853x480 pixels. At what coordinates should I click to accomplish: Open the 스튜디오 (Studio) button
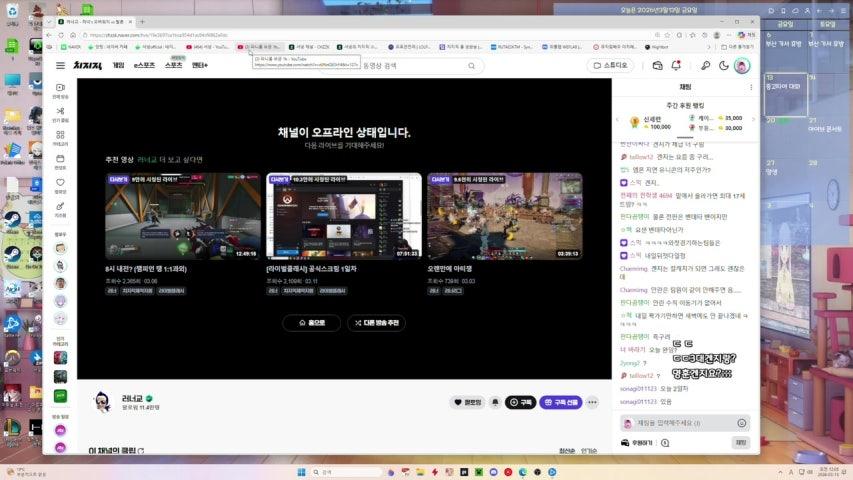pyautogui.click(x=610, y=65)
